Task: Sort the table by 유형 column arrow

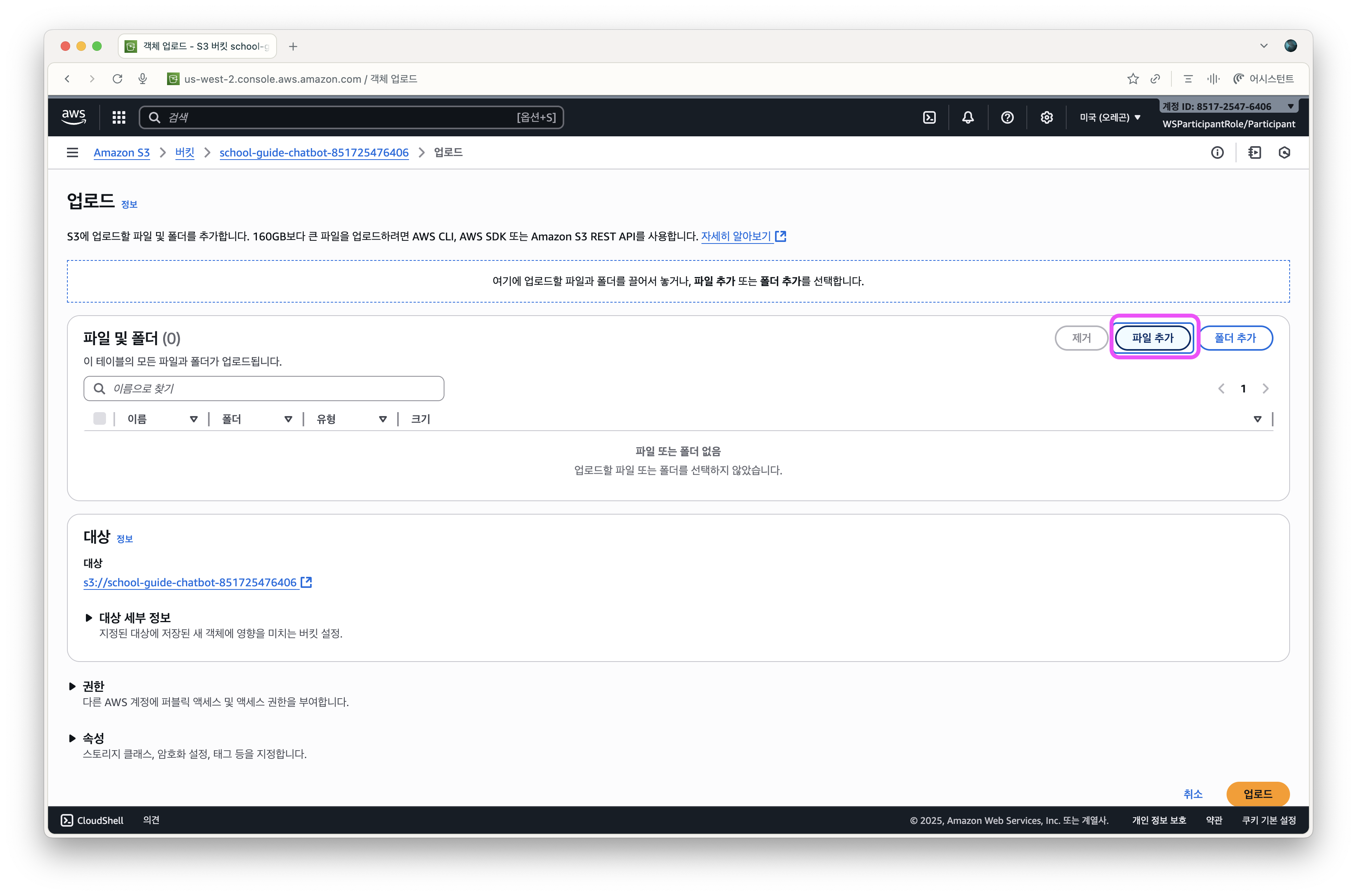Action: click(x=383, y=419)
